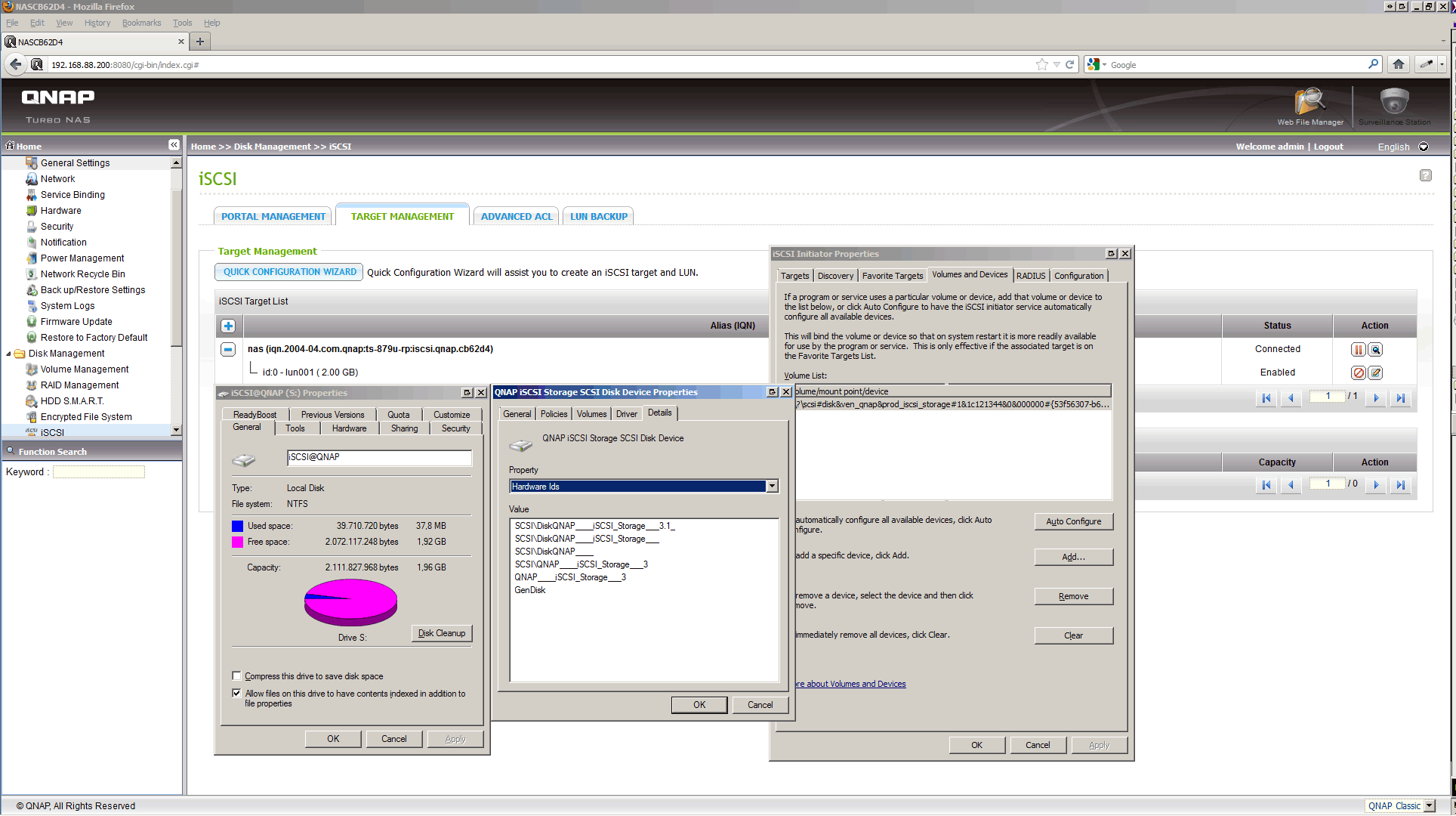Screen dimensions: 1456x816
Task: Click the add target plus icon
Action: (228, 326)
